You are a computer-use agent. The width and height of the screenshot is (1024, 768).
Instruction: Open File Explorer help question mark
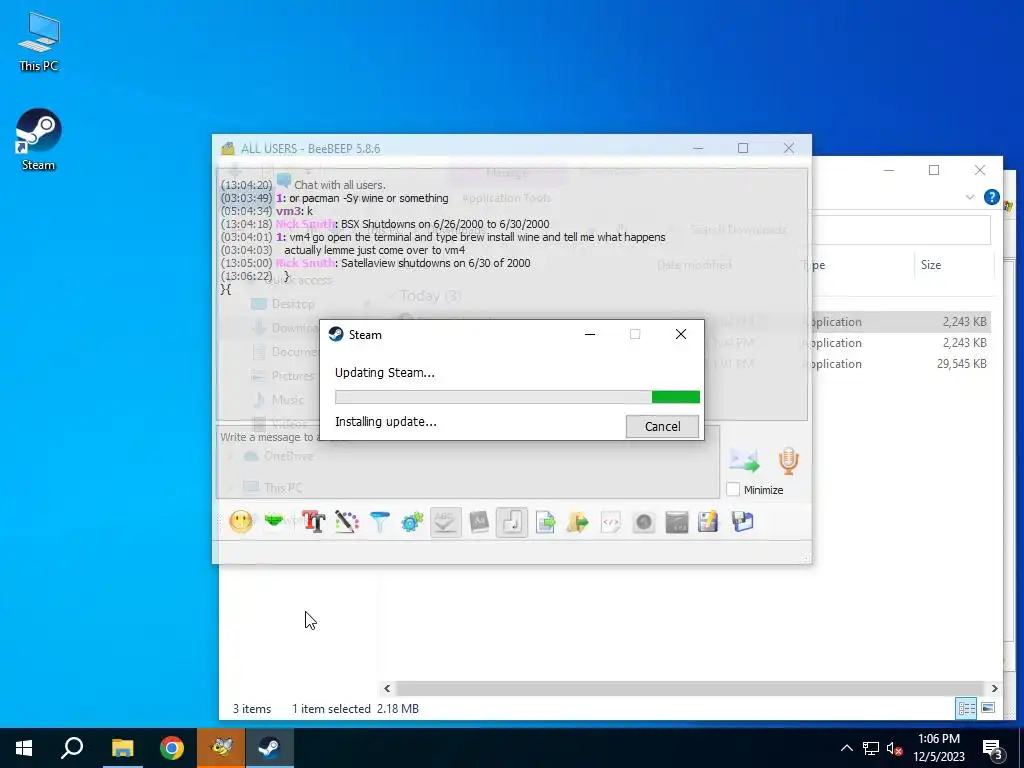coord(991,197)
